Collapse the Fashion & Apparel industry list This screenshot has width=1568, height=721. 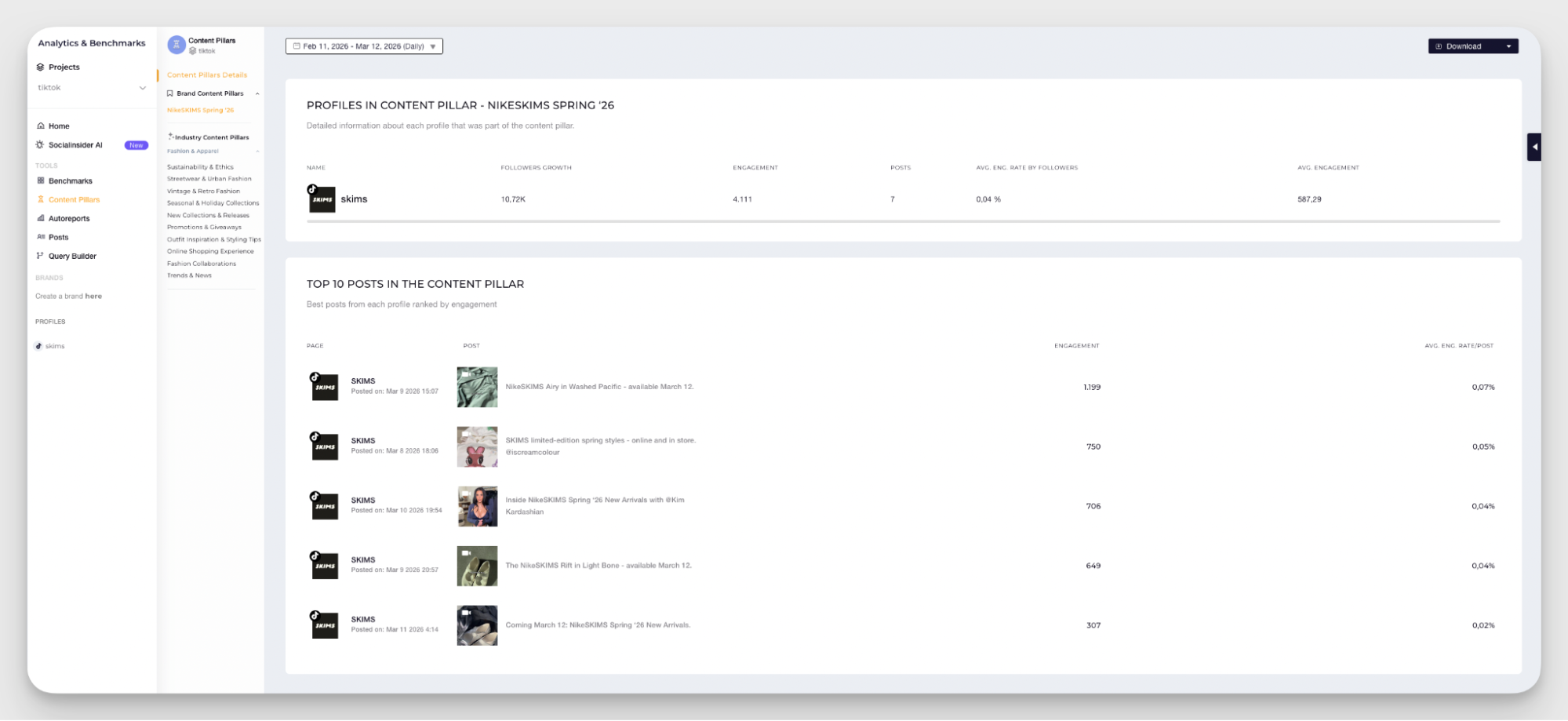tap(258, 151)
